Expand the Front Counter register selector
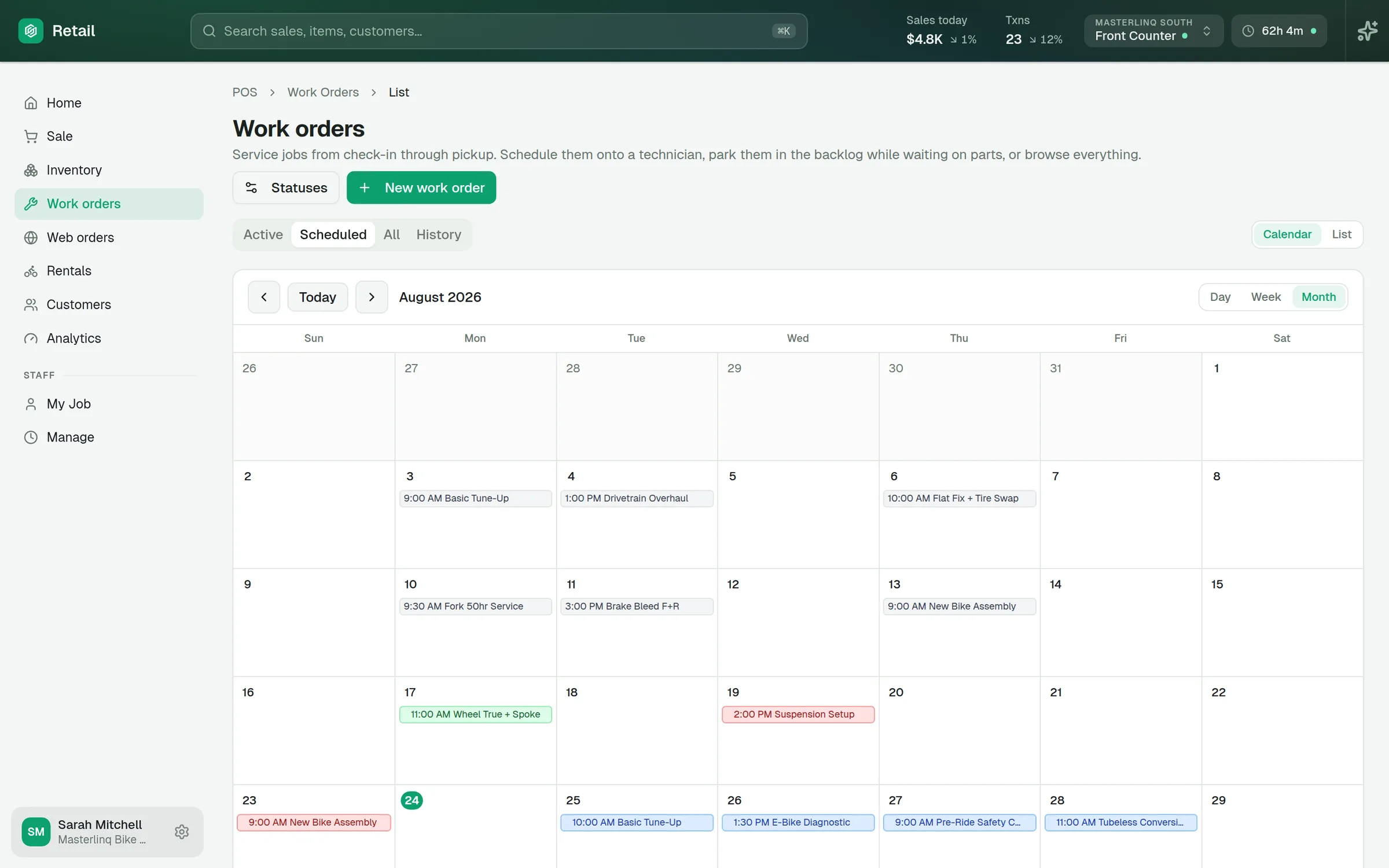Screen dimensions: 1389x868 (1153, 31)
